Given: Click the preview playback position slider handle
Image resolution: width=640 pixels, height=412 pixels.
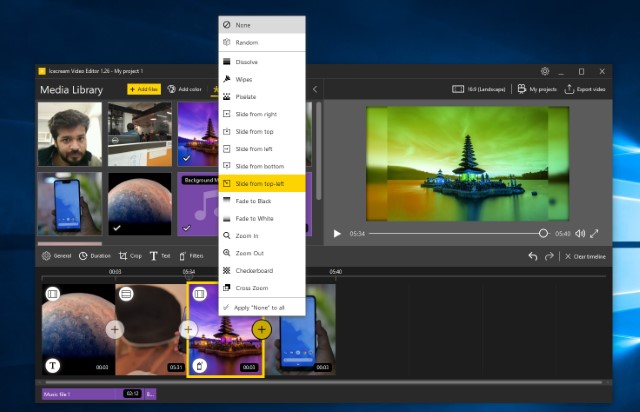Looking at the screenshot, I should coord(543,233).
